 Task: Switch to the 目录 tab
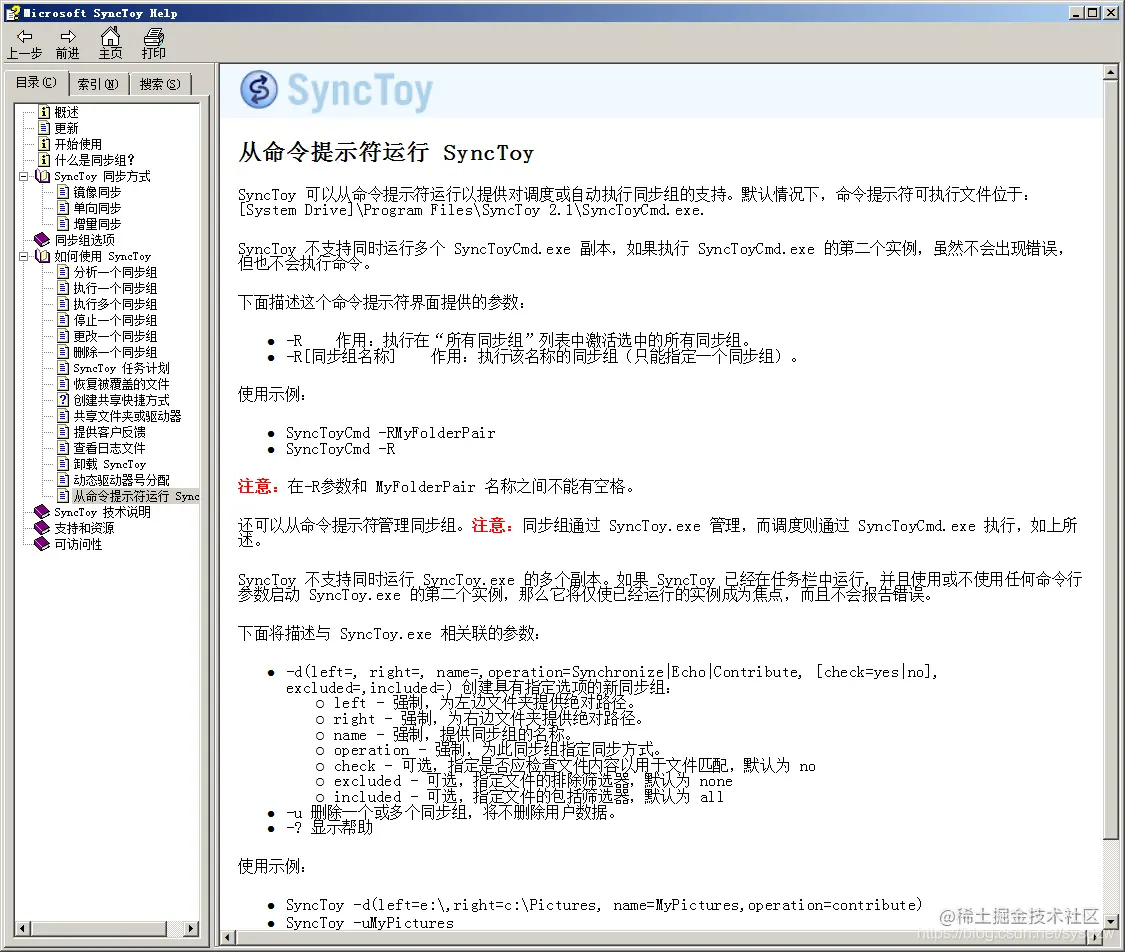click(36, 83)
